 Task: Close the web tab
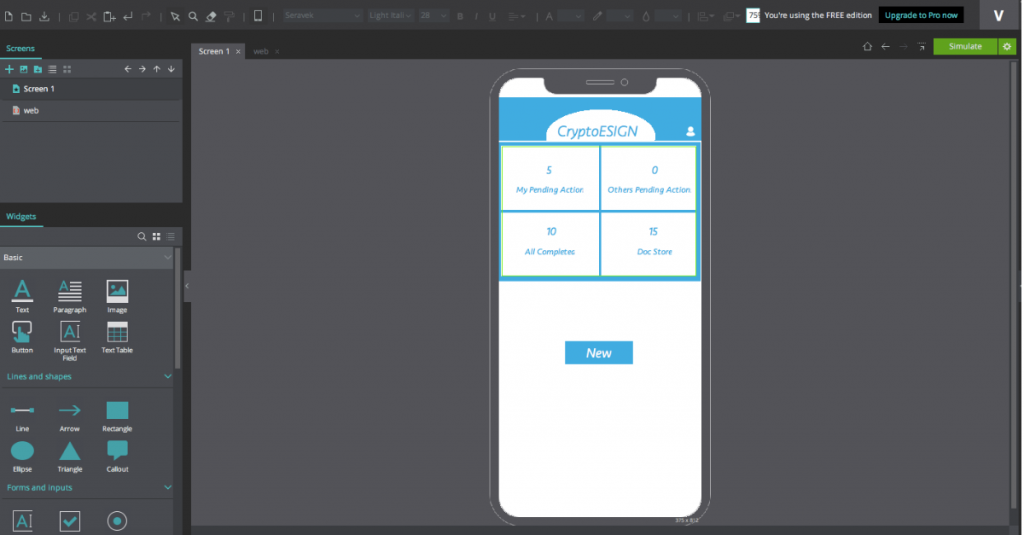[x=277, y=52]
